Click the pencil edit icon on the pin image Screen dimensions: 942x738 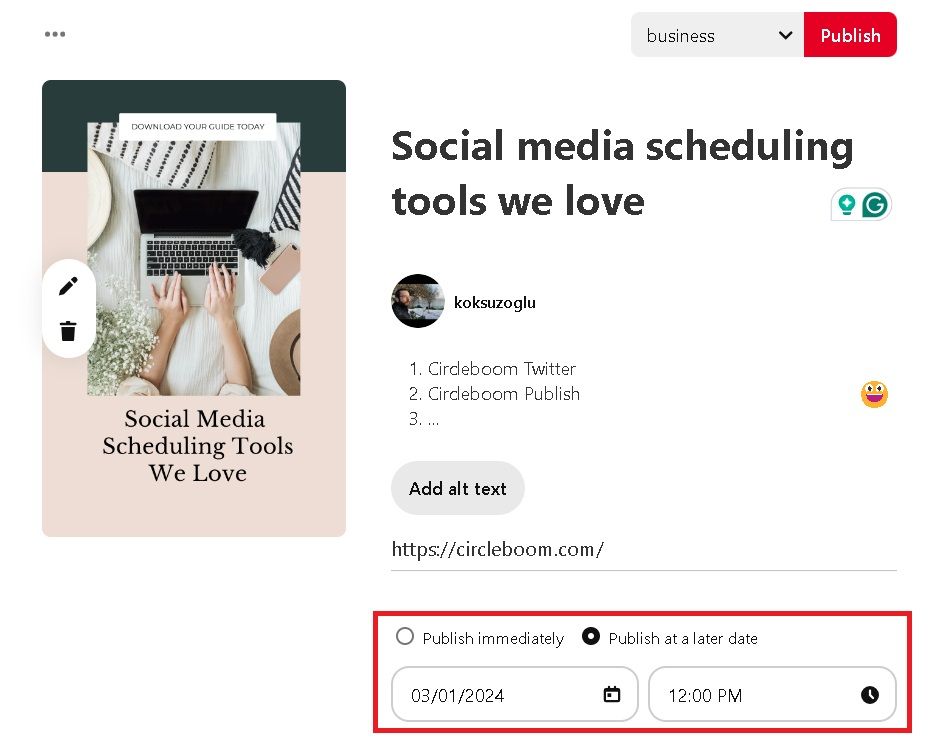point(68,286)
